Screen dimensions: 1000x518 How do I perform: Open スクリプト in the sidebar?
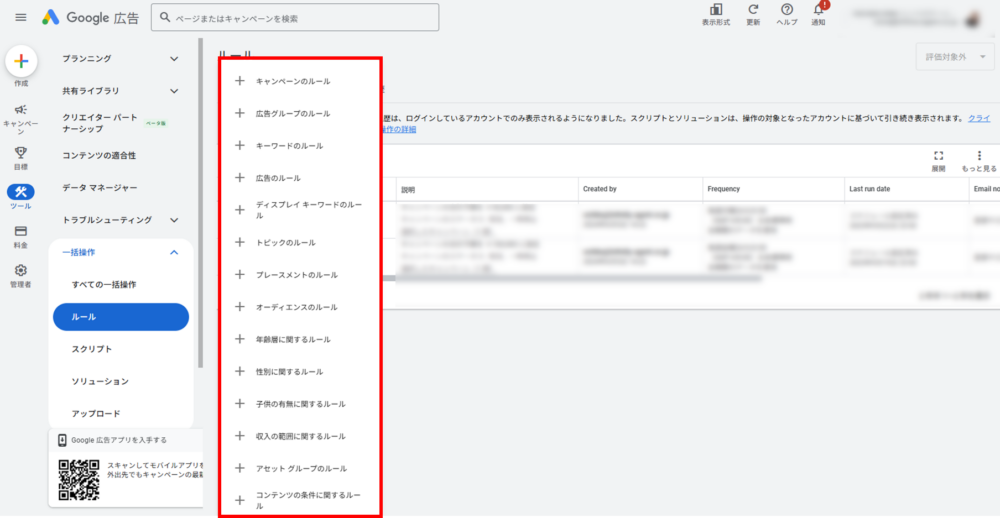[92, 349]
